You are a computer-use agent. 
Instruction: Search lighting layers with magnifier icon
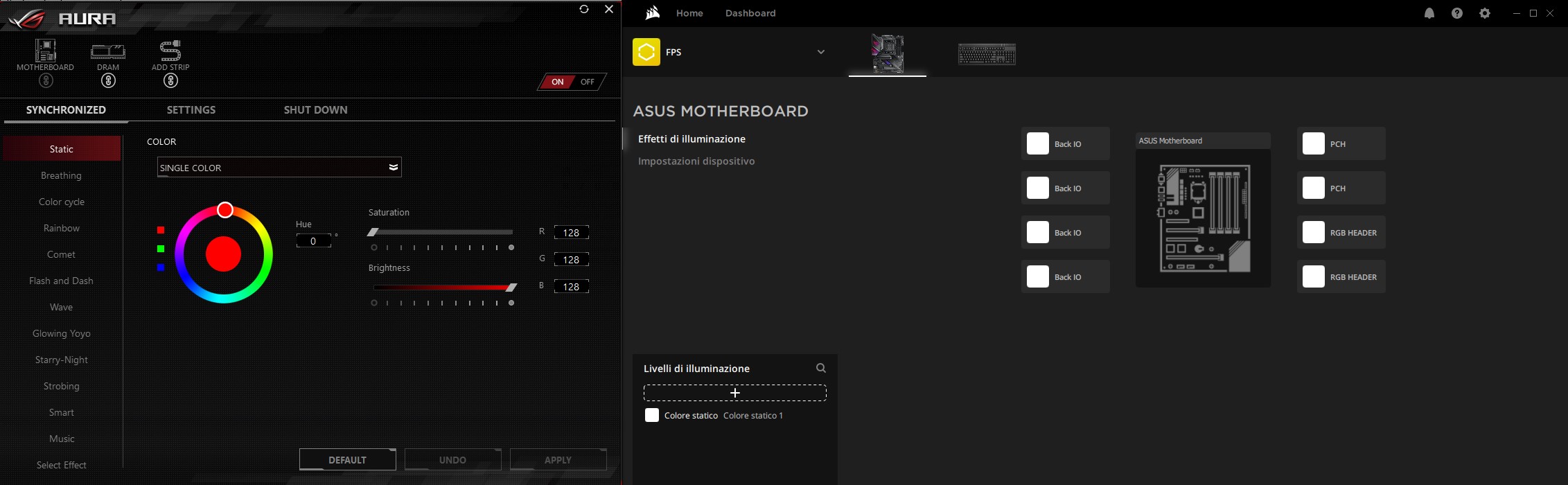[821, 368]
